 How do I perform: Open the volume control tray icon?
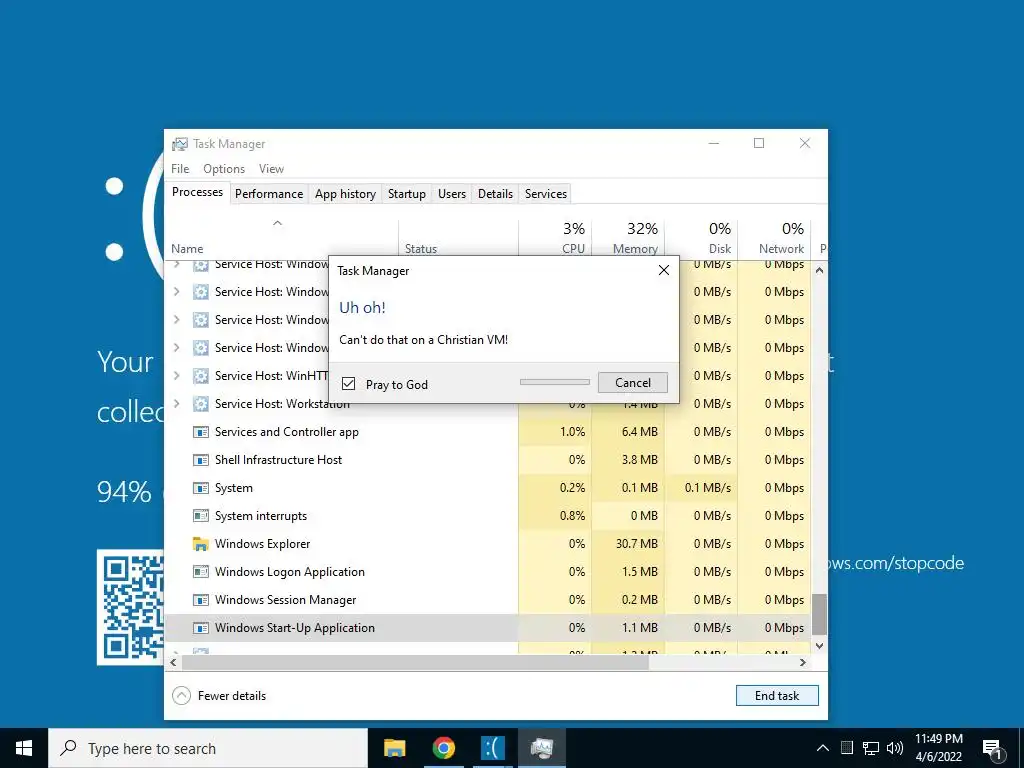pyautogui.click(x=895, y=748)
